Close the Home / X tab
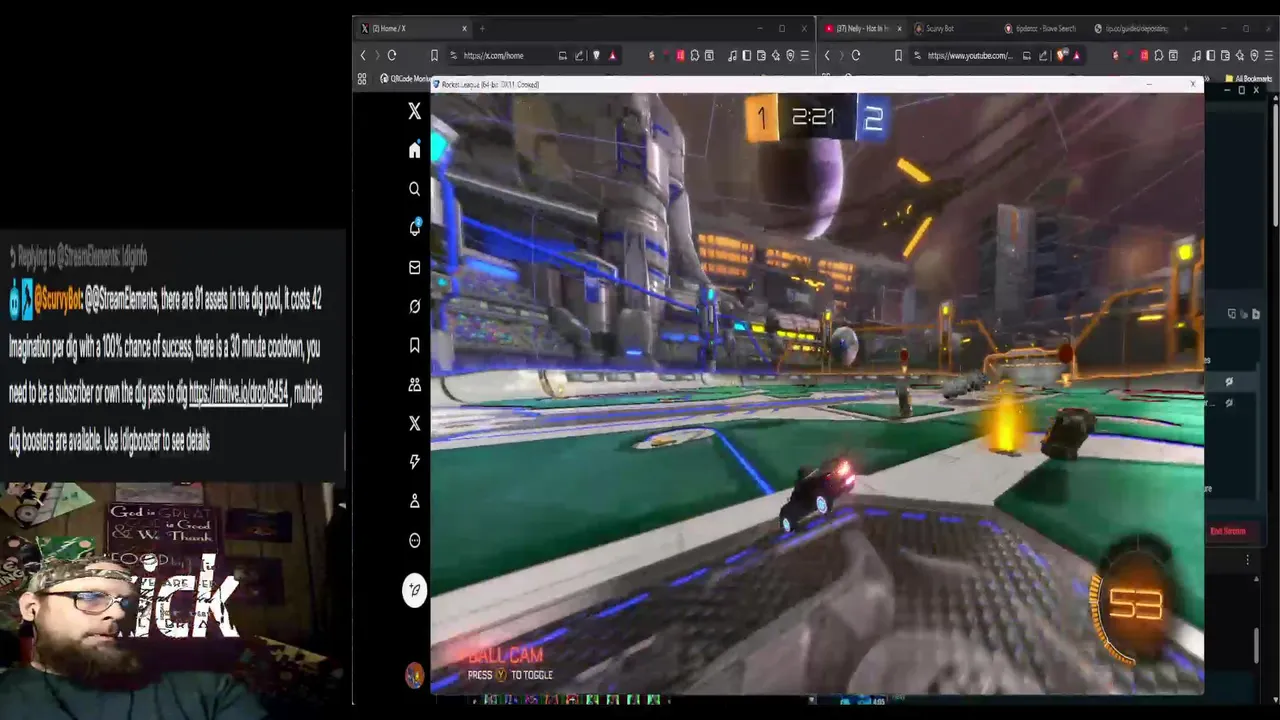The image size is (1280, 720). (x=465, y=28)
